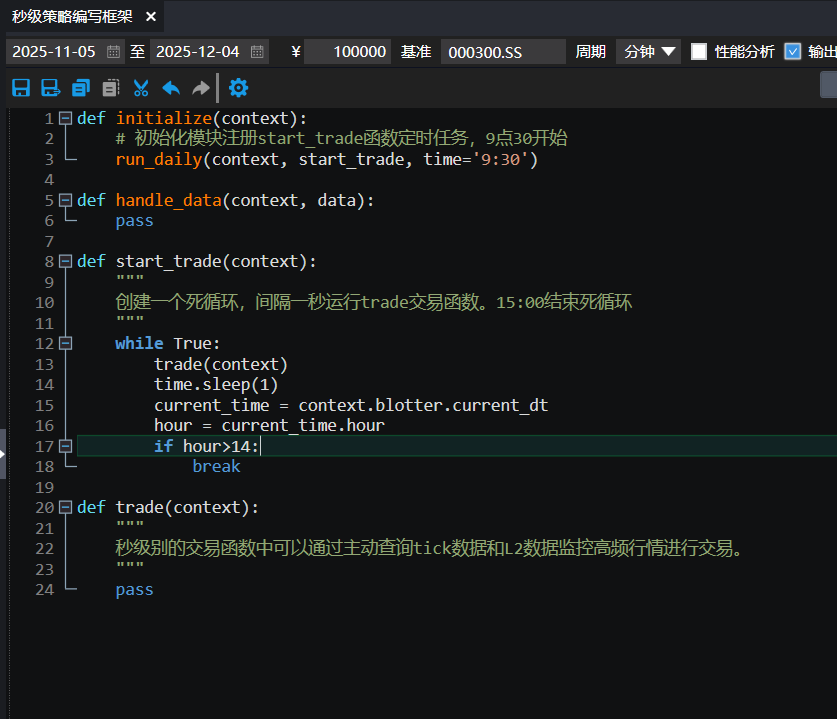
Task: Click the Paste icon in the toolbar
Action: pos(111,88)
